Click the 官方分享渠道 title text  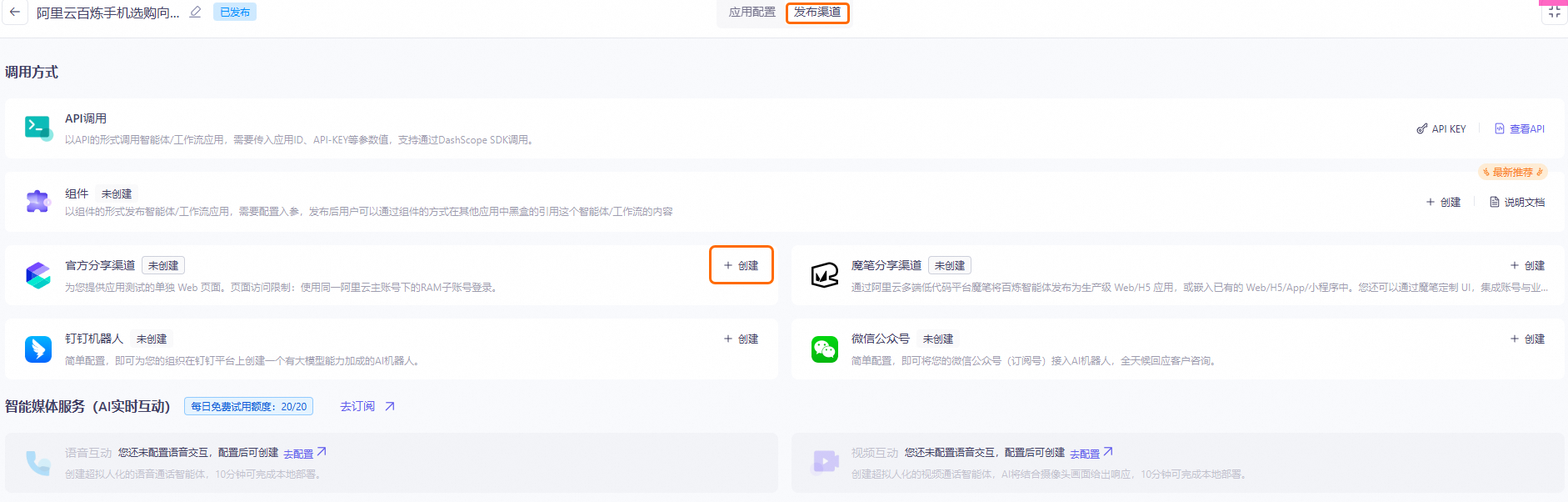point(100,266)
